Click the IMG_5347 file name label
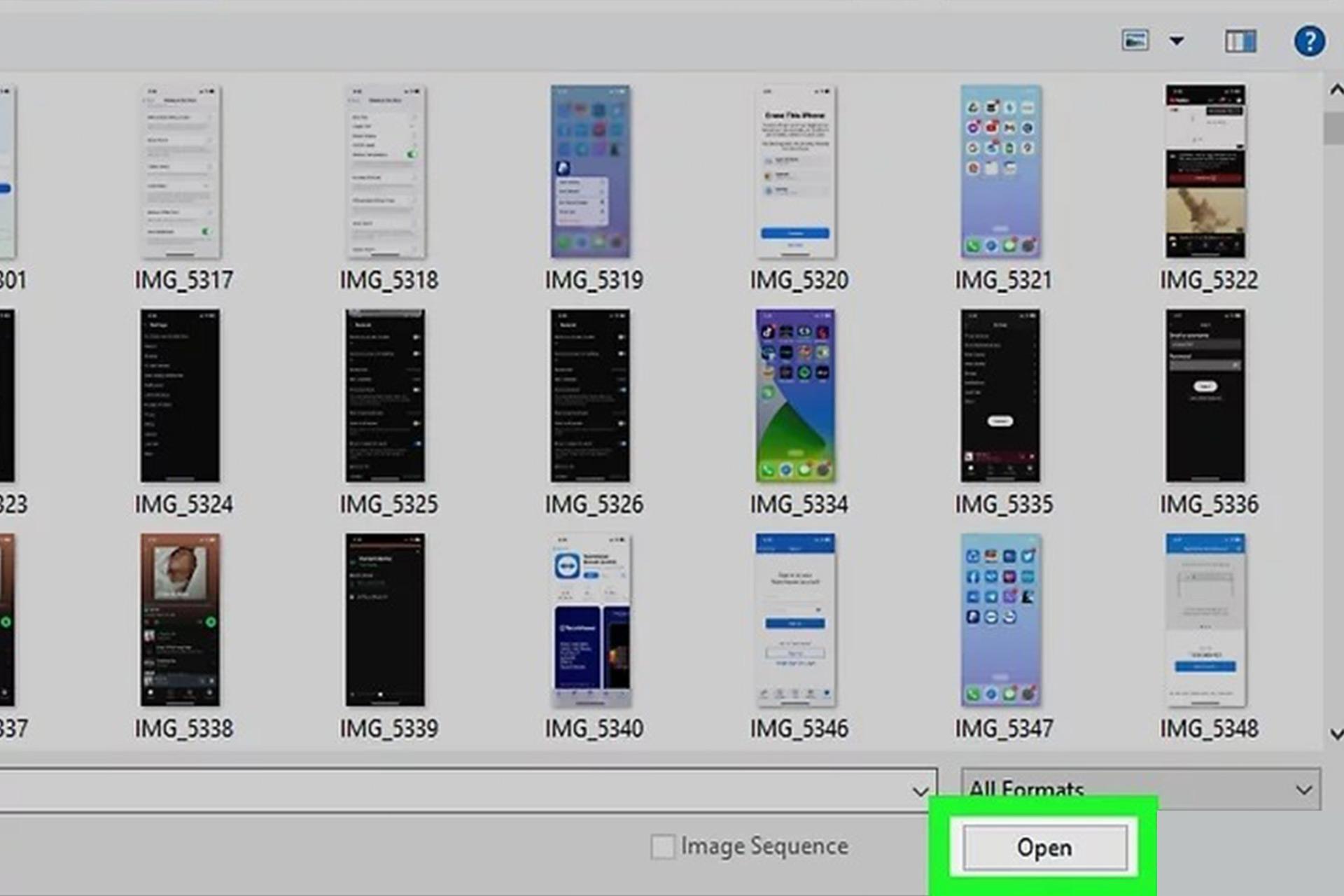This screenshot has width=1344, height=896. pyautogui.click(x=1004, y=729)
